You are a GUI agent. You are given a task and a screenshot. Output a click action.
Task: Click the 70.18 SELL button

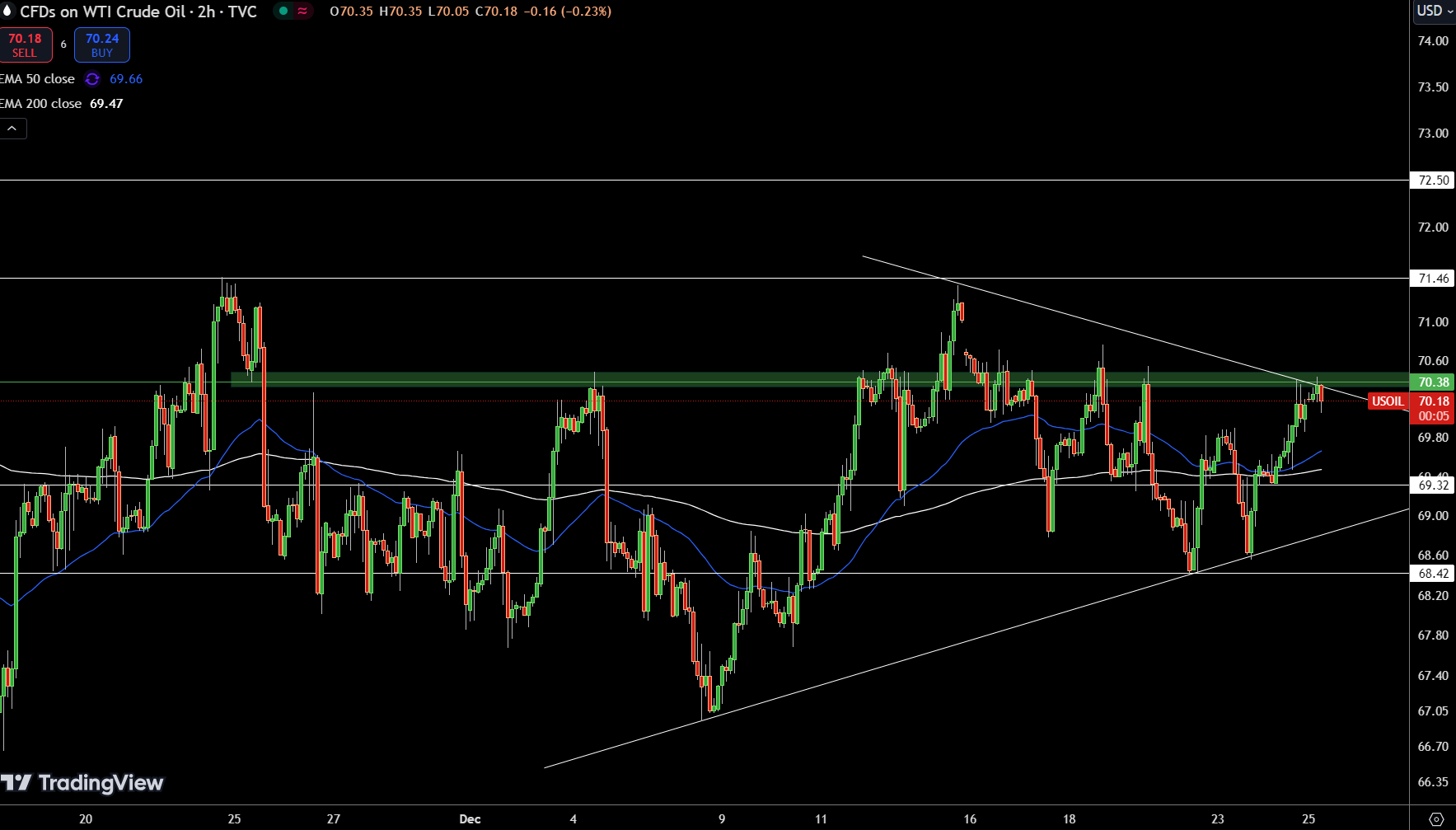click(x=26, y=45)
